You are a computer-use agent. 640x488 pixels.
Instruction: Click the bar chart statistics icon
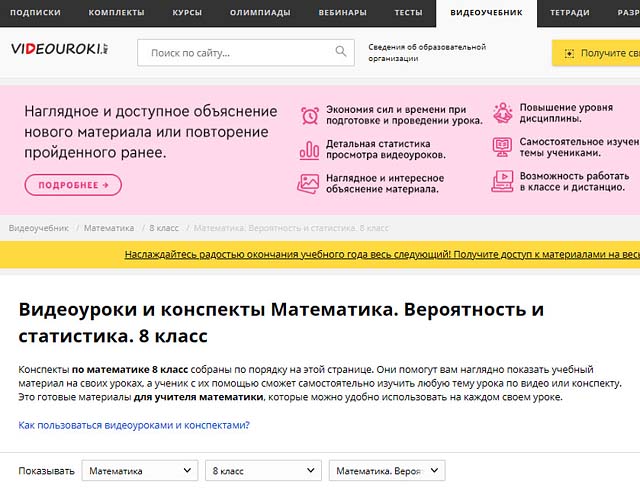pos(309,150)
